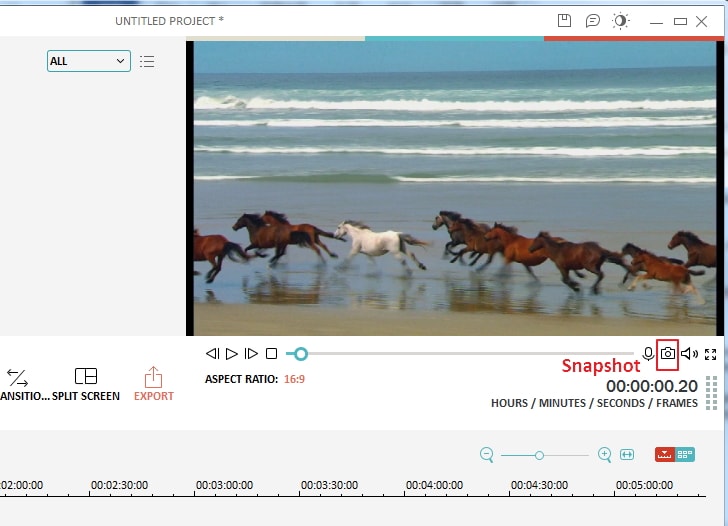The image size is (728, 526).
Task: Open the Split Screen tab
Action: point(86,385)
